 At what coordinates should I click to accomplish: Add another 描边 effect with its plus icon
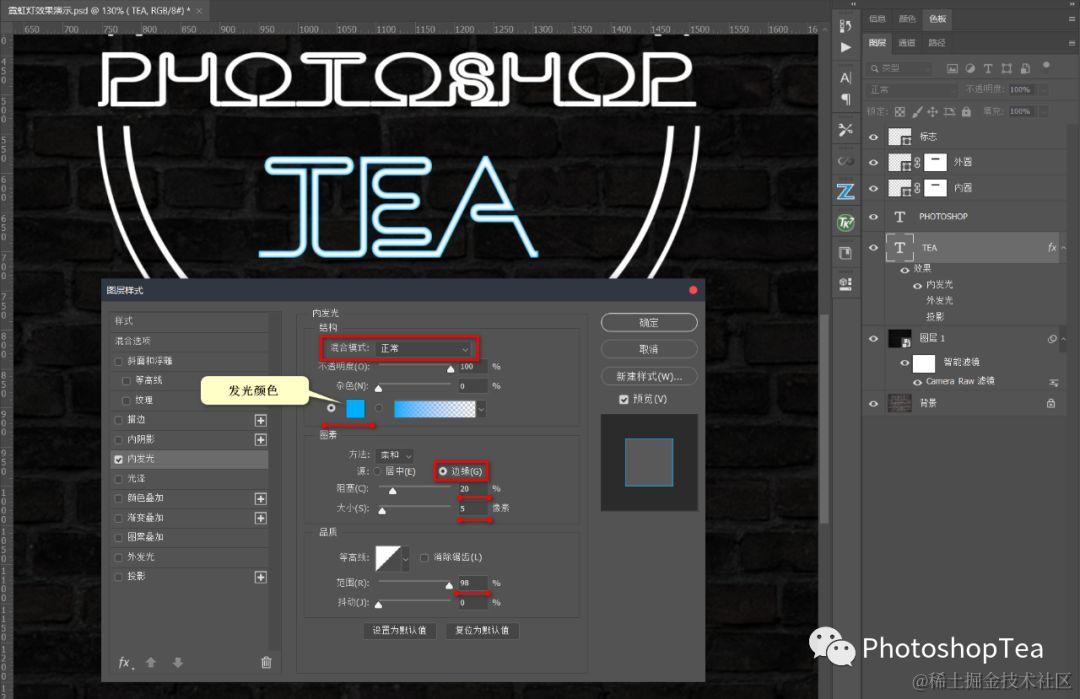tap(260, 420)
